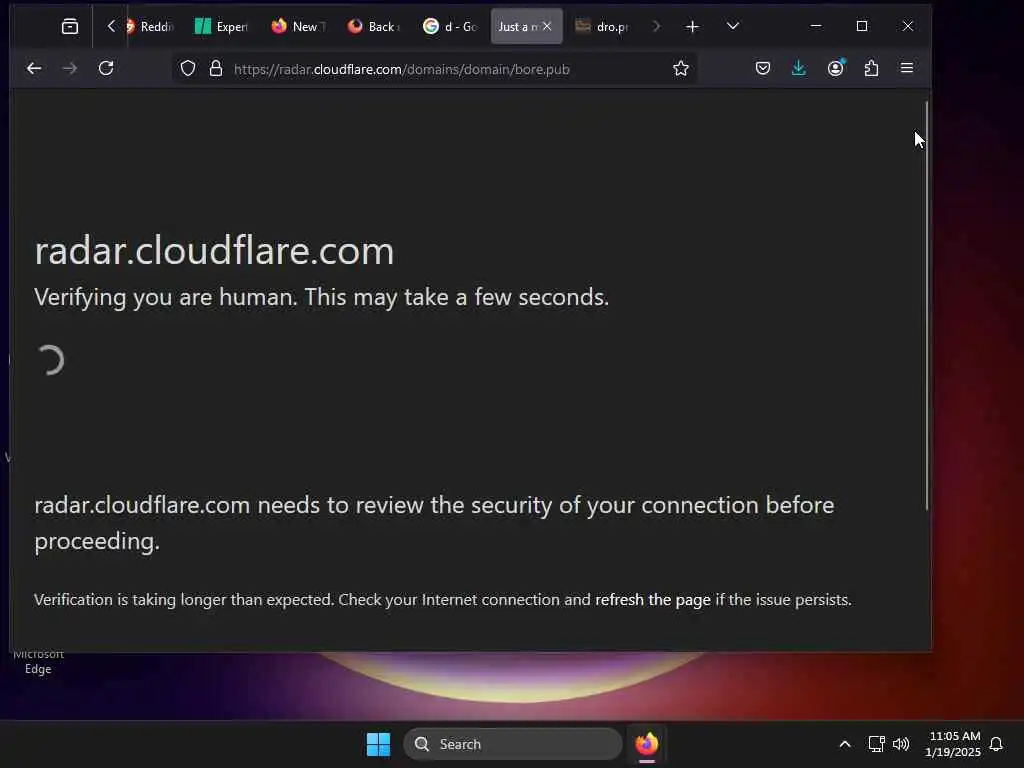1024x768 pixels.
Task: Bookmark this page with star icon
Action: pyautogui.click(x=680, y=69)
